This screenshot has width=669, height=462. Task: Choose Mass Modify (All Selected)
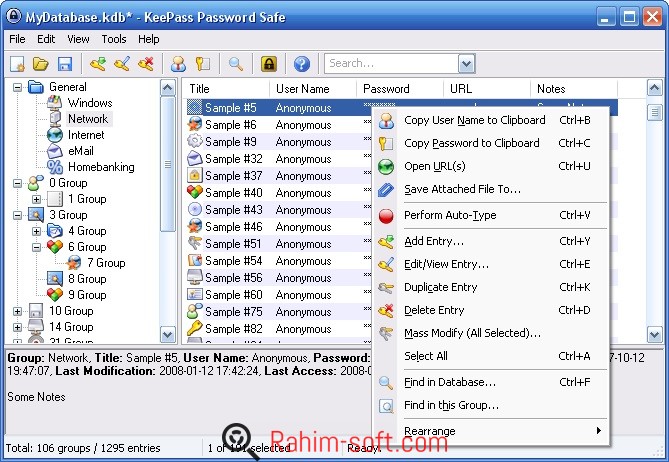click(x=490, y=333)
